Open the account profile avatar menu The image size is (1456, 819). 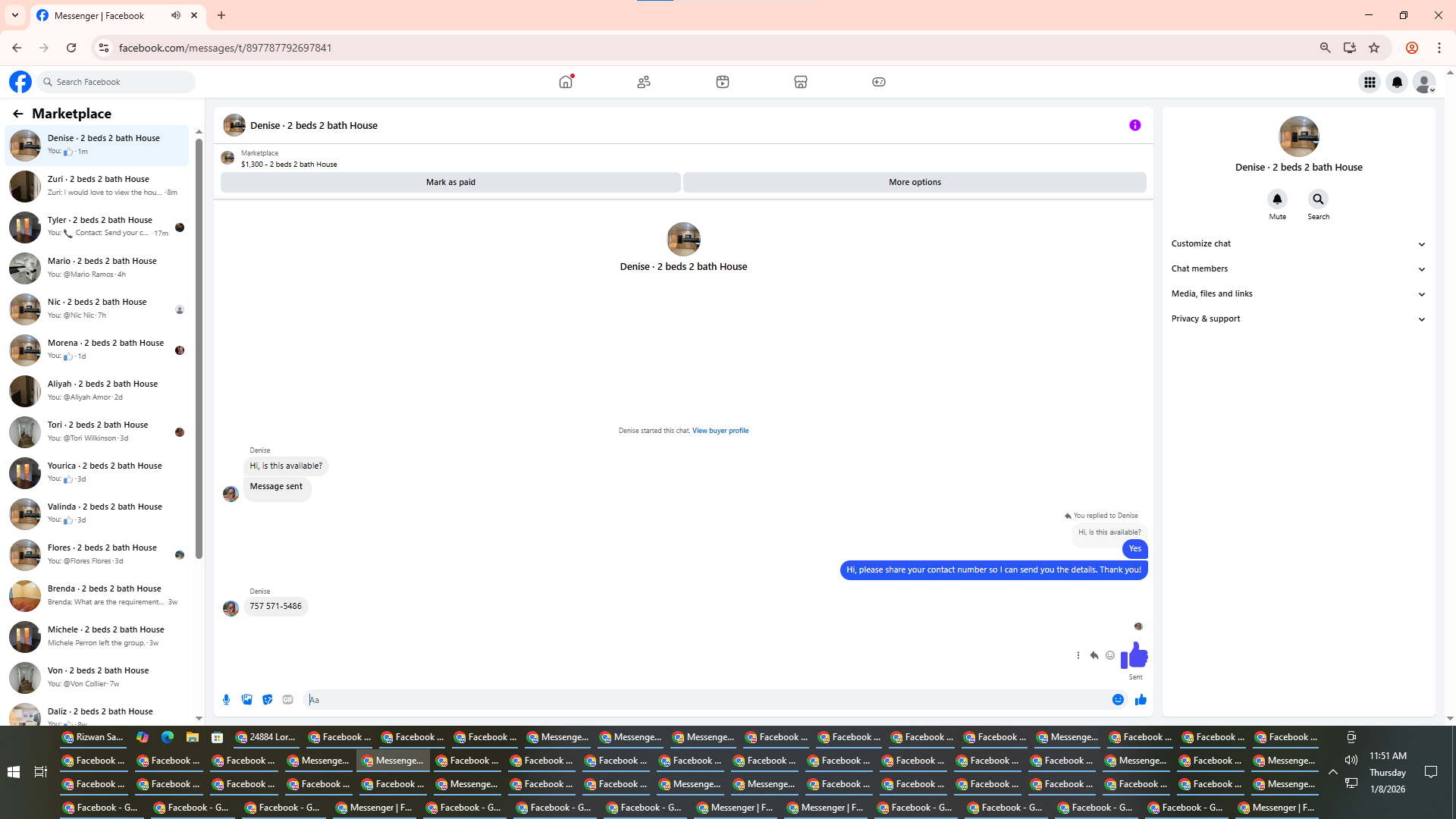pyautogui.click(x=1424, y=82)
